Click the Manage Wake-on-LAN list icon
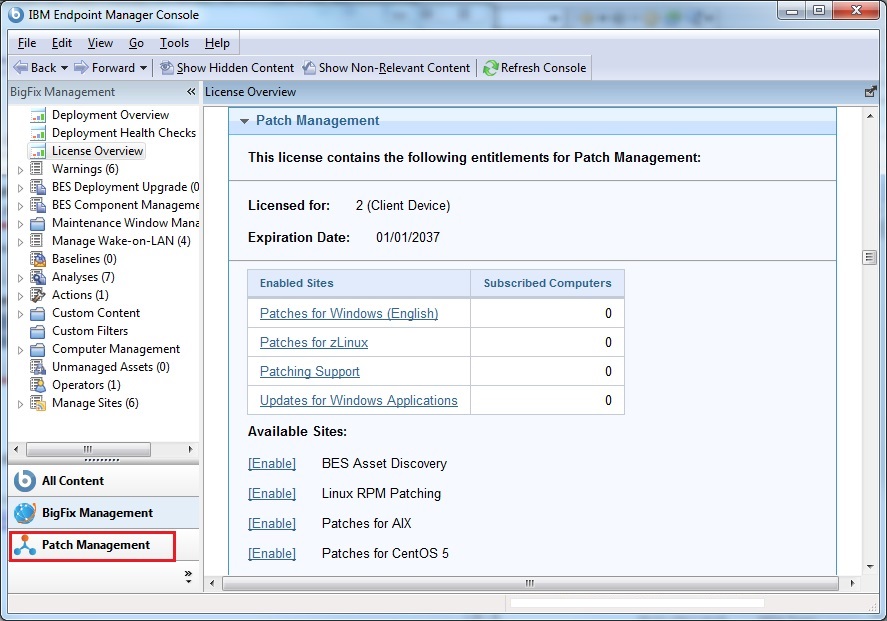Image resolution: width=887 pixels, height=621 pixels. pyautogui.click(x=37, y=241)
